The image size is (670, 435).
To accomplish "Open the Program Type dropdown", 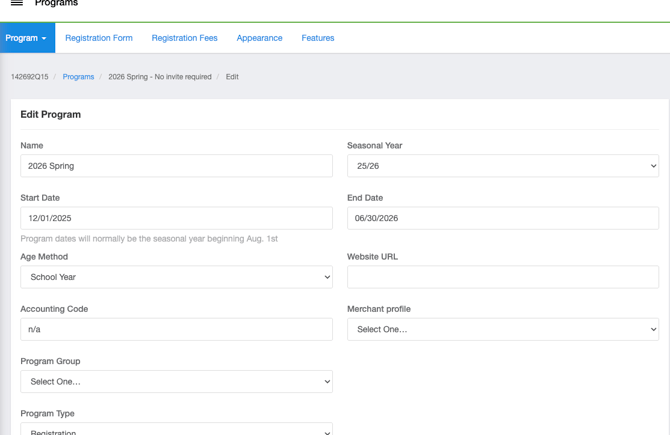I will pos(176,429).
